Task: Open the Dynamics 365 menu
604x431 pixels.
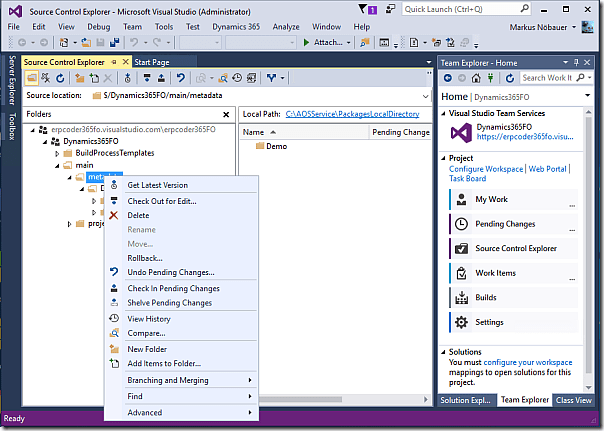Action: [x=236, y=27]
